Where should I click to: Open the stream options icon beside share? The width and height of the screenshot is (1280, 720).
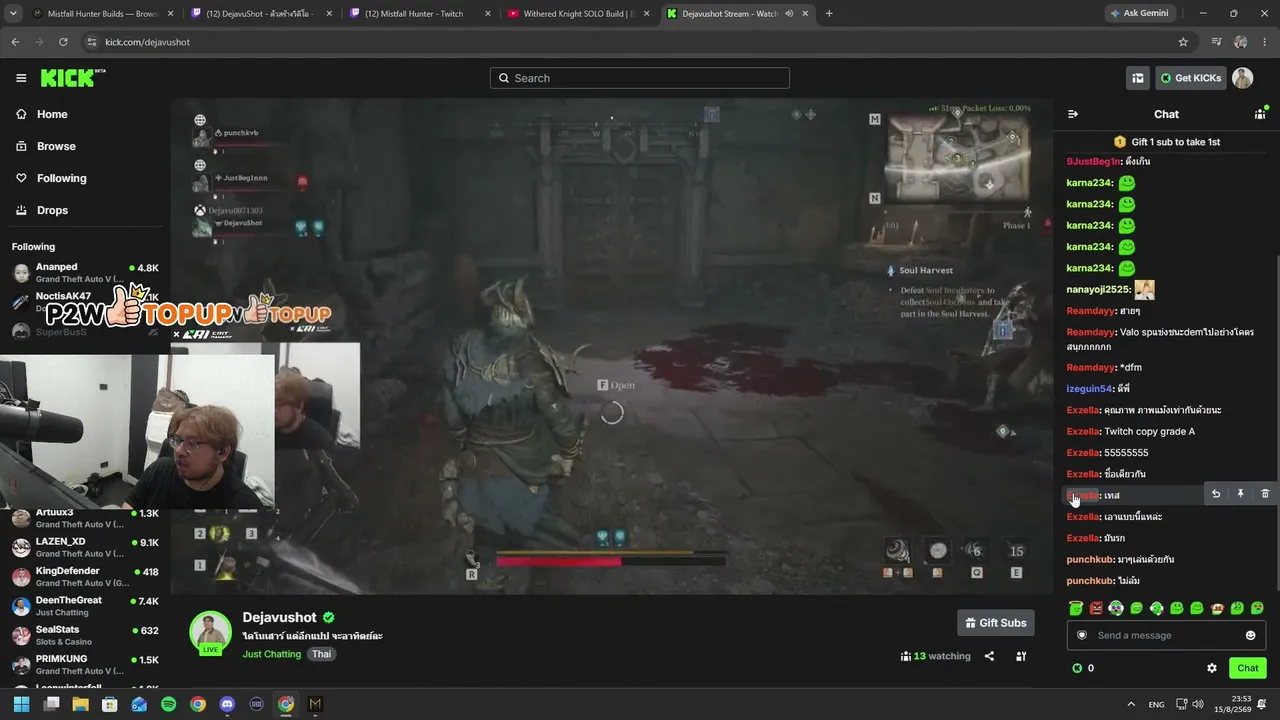click(x=1021, y=656)
